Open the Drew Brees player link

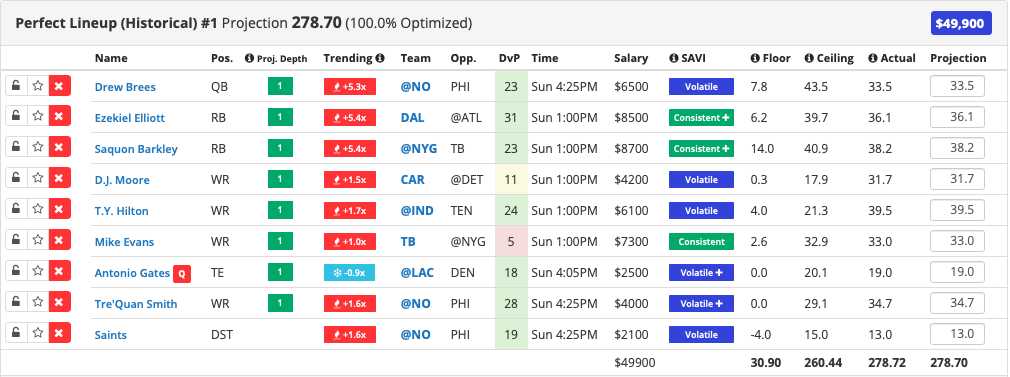coord(125,87)
